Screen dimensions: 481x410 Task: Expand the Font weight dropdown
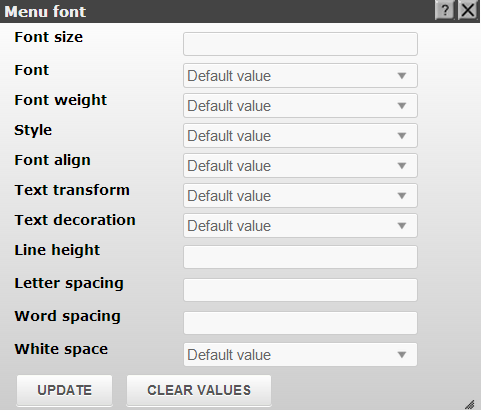300,106
